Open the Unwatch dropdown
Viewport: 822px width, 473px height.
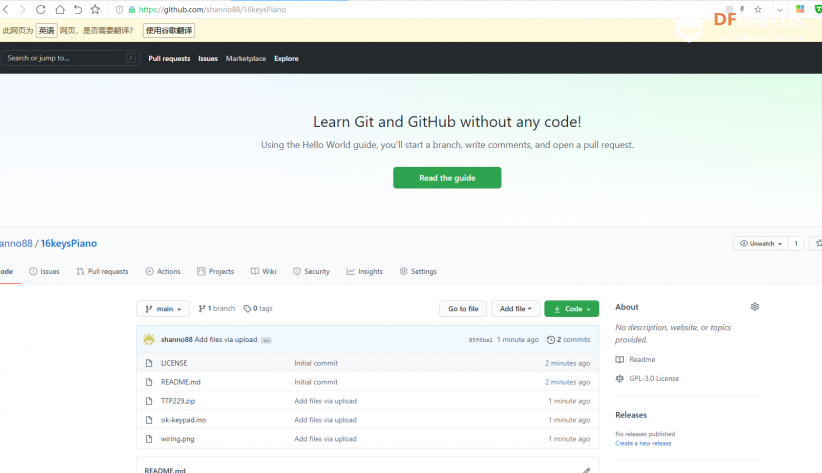click(x=761, y=243)
